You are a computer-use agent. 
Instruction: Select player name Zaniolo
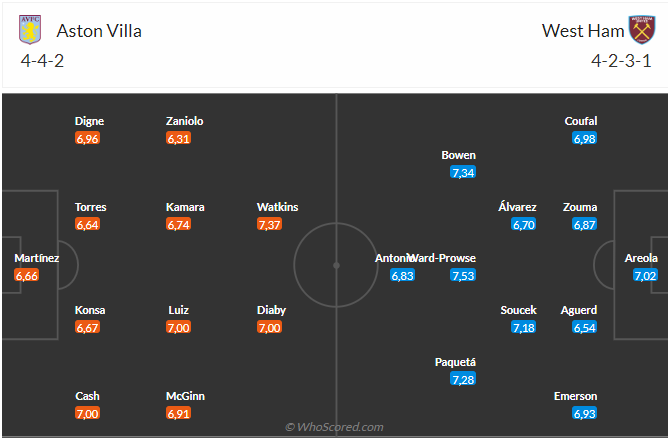click(185, 121)
